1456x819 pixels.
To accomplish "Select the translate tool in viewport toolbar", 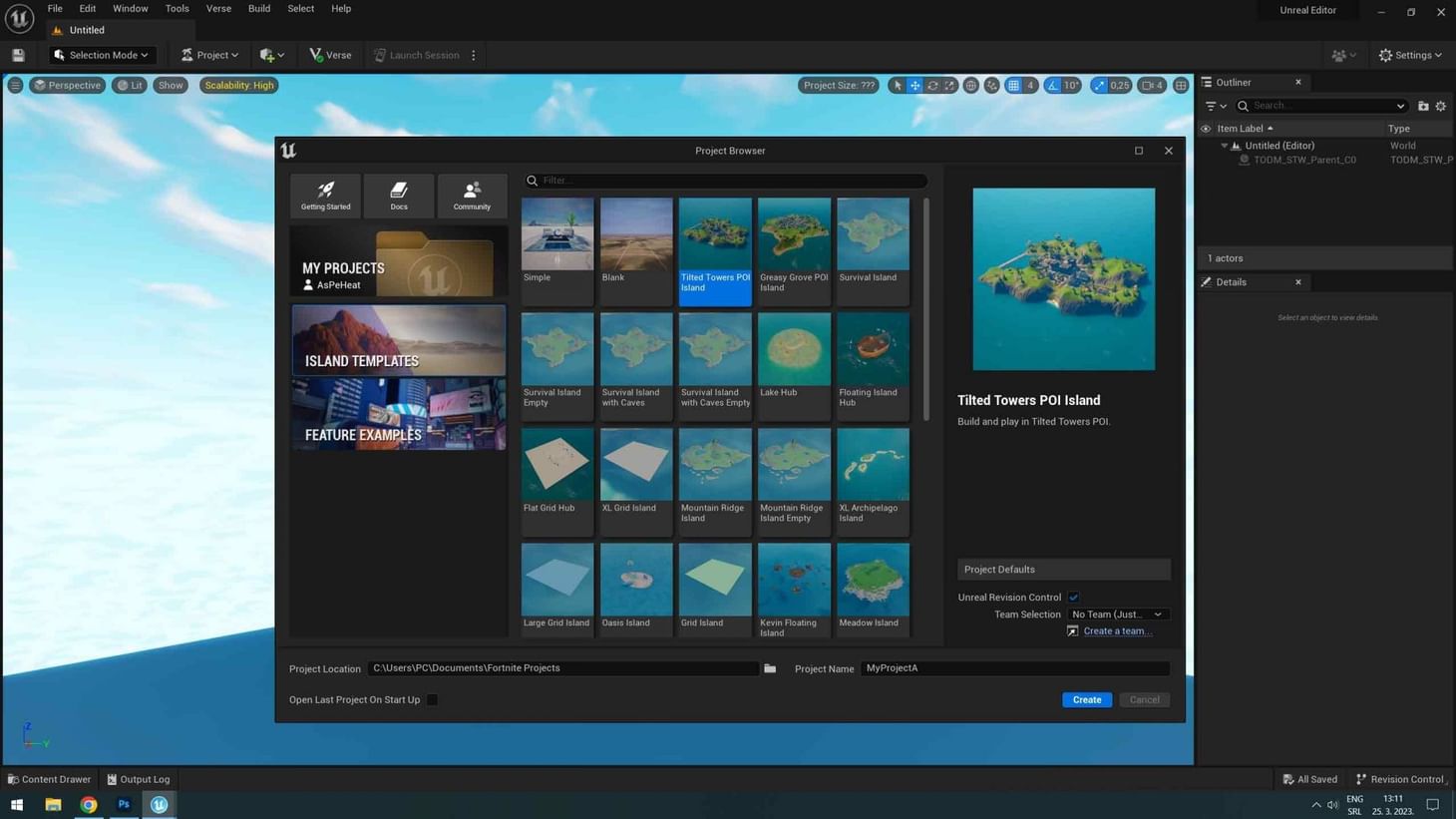I will (x=914, y=86).
